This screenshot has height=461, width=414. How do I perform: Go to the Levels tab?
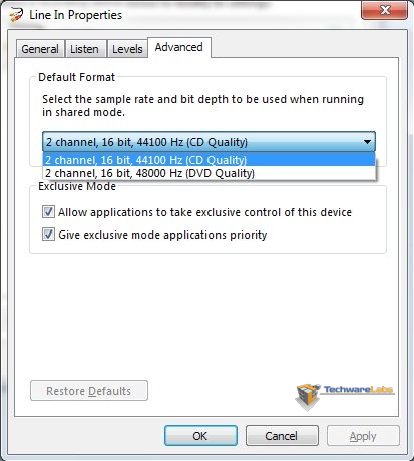(127, 49)
